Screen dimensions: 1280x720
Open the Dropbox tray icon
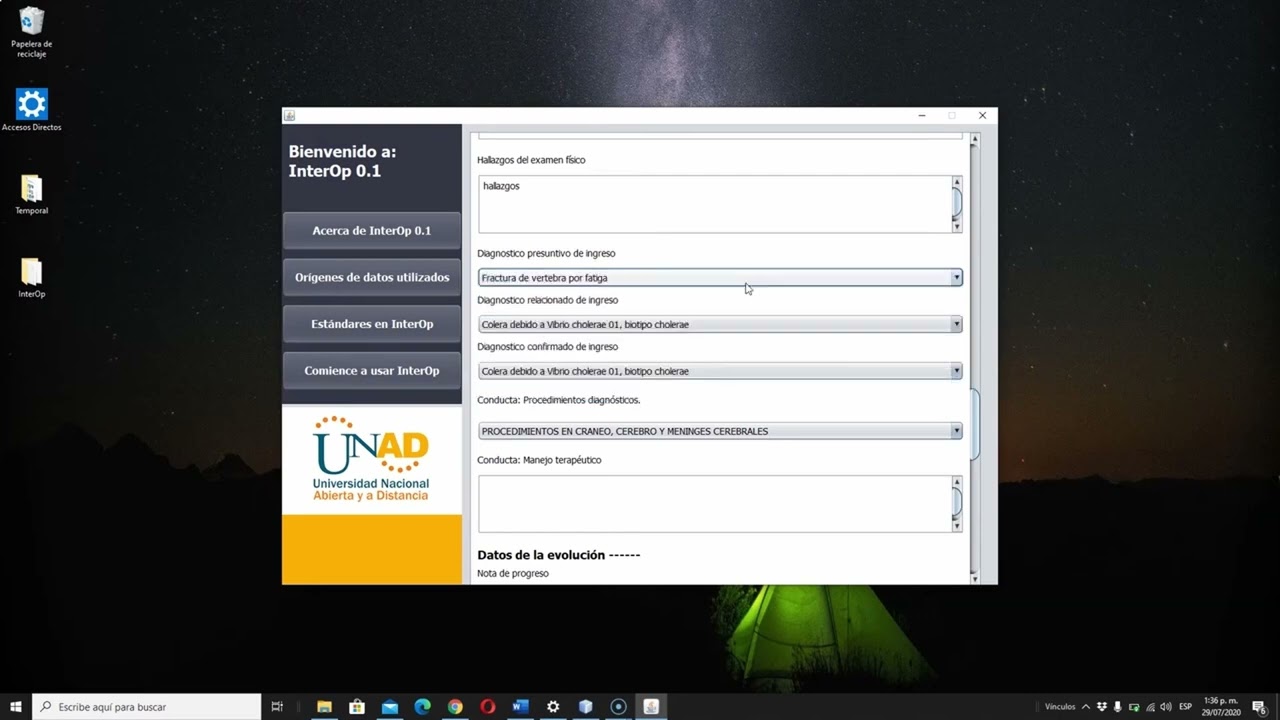1102,706
